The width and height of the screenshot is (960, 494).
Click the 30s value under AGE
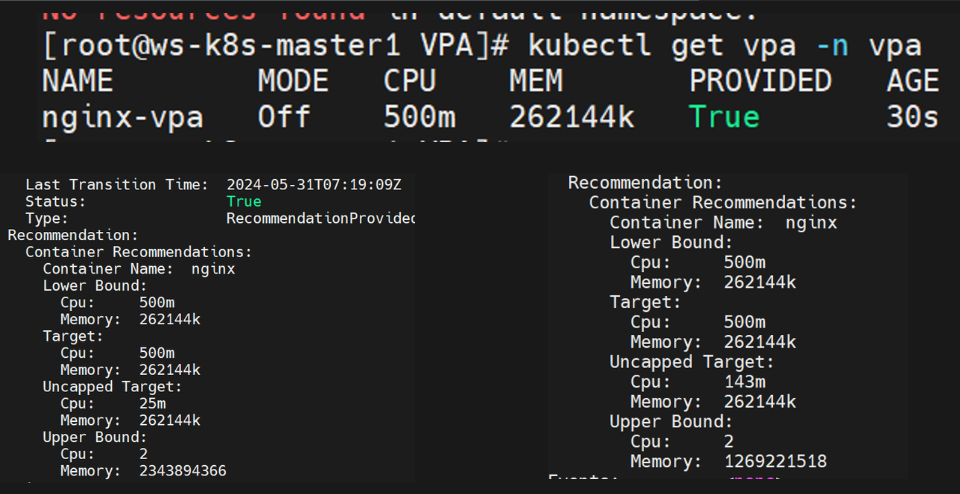[912, 116]
